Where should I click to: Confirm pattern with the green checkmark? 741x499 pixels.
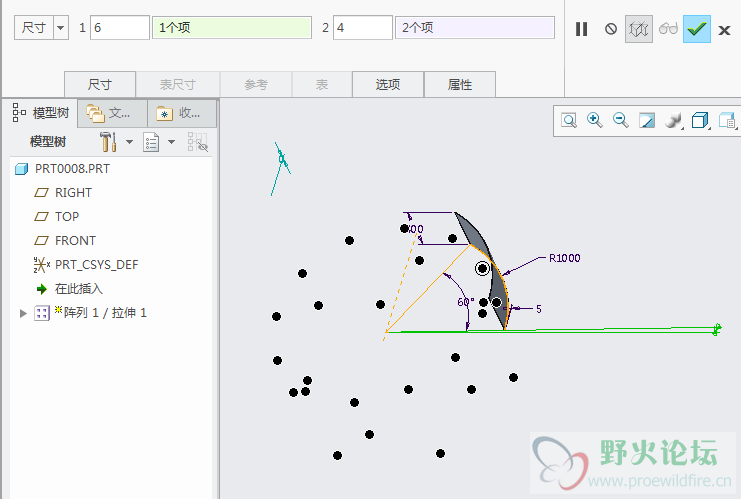coord(697,29)
